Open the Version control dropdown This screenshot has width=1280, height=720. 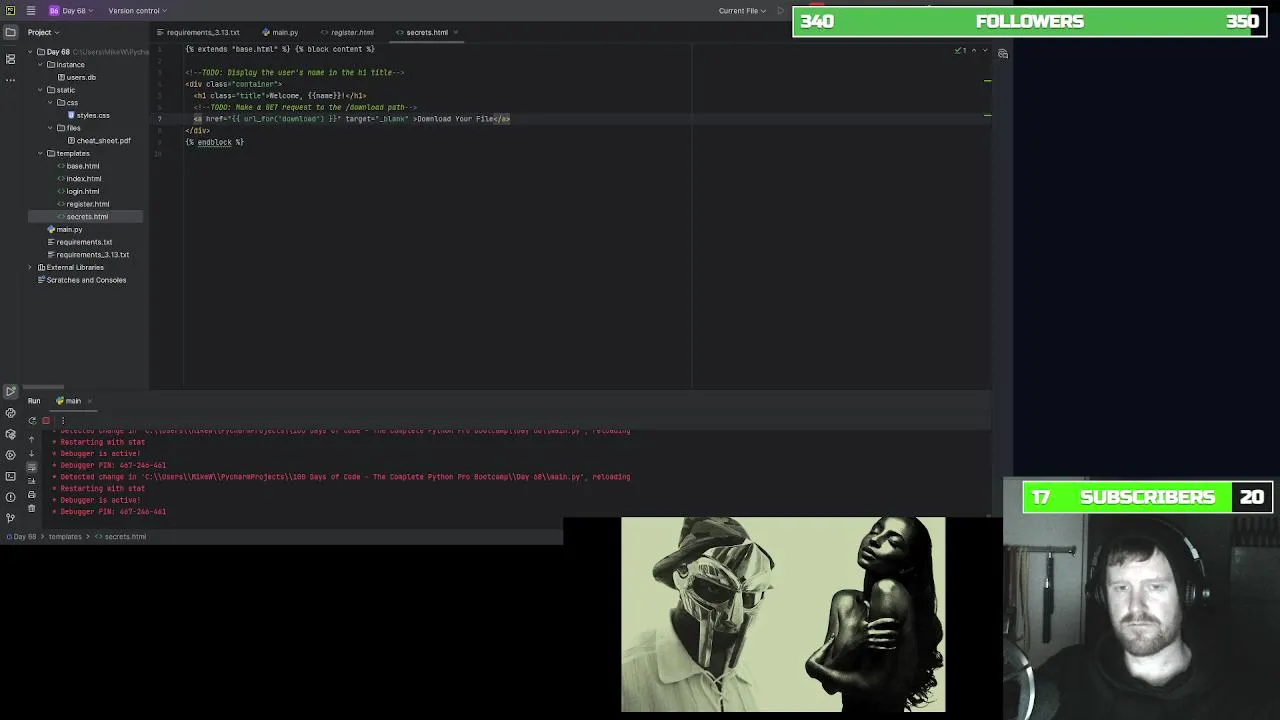pos(137,10)
